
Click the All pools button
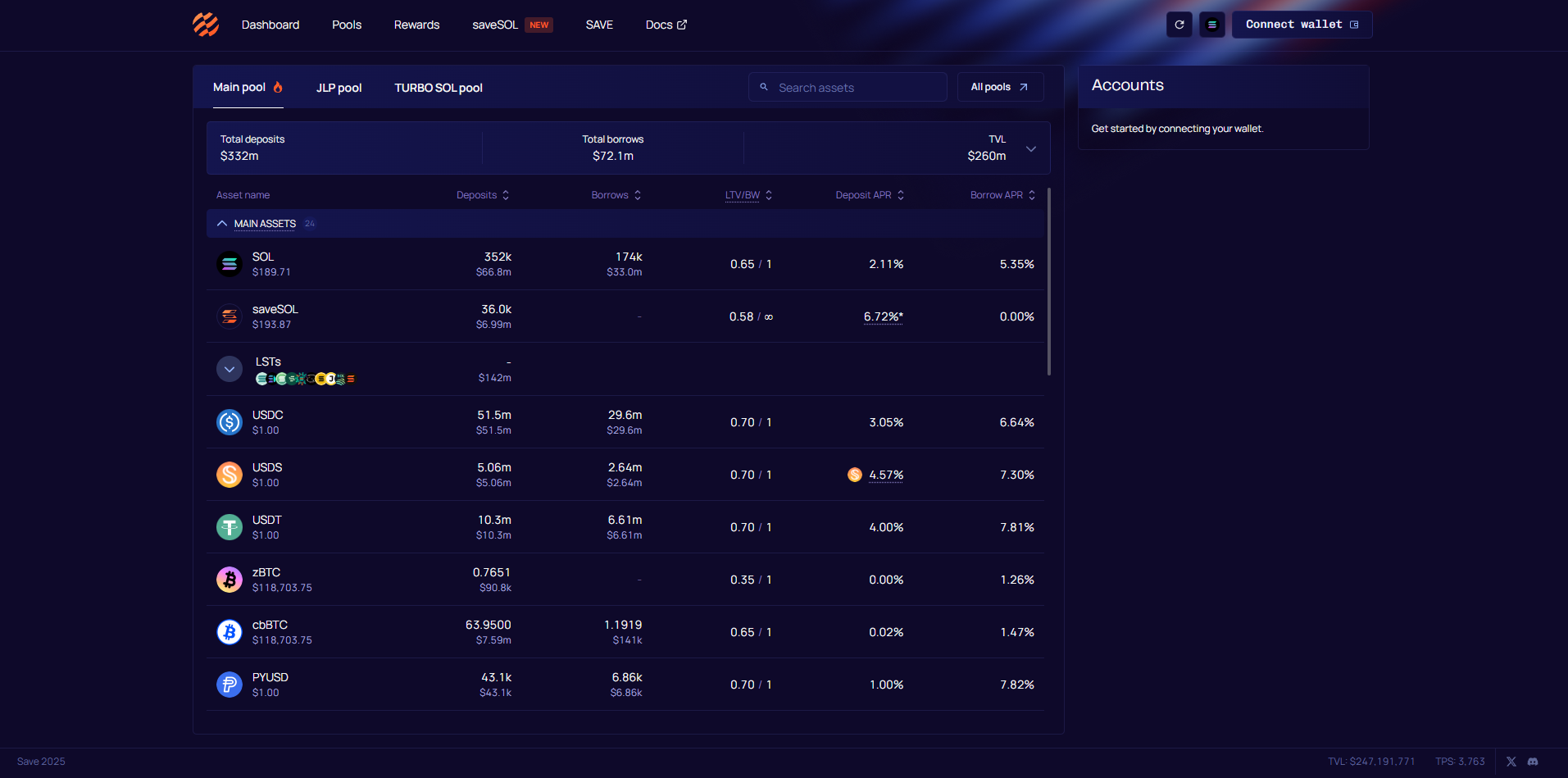coord(1000,87)
